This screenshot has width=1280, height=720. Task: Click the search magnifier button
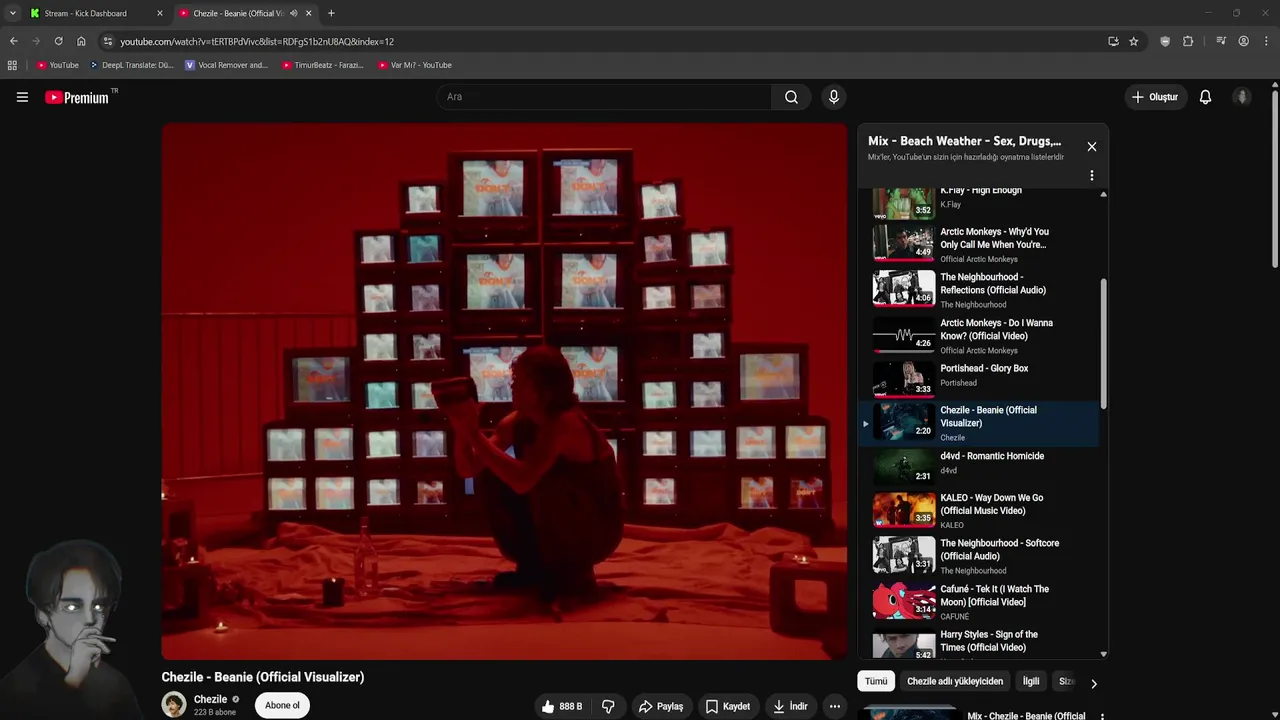tap(791, 97)
